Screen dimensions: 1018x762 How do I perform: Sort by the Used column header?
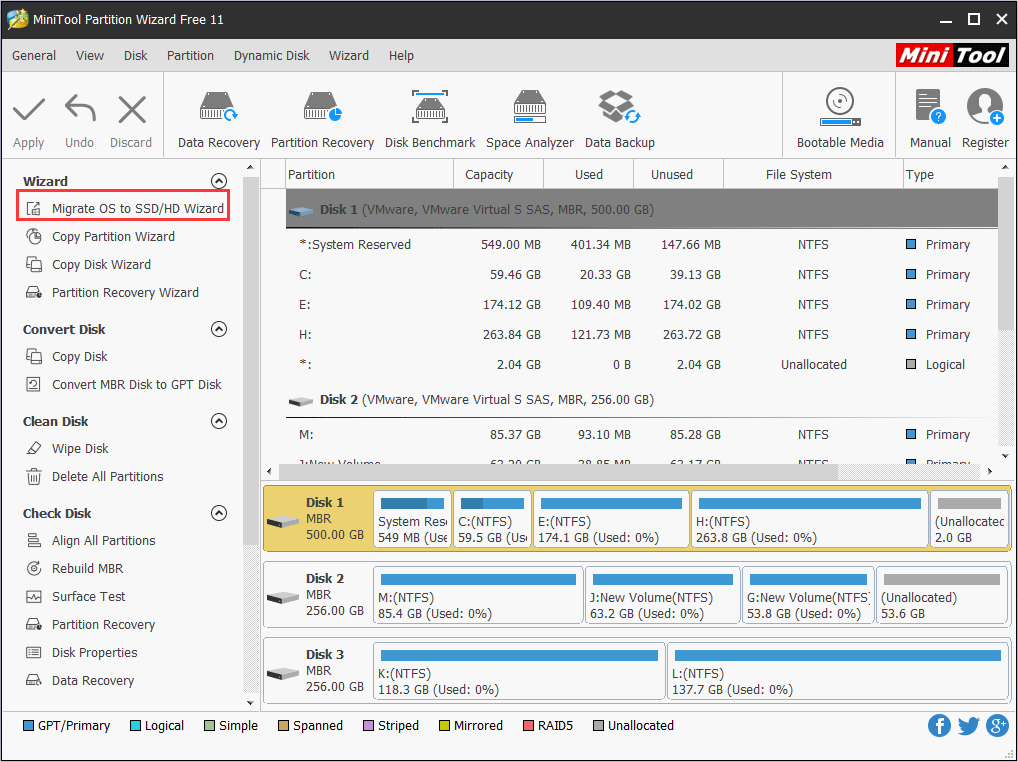[588, 175]
